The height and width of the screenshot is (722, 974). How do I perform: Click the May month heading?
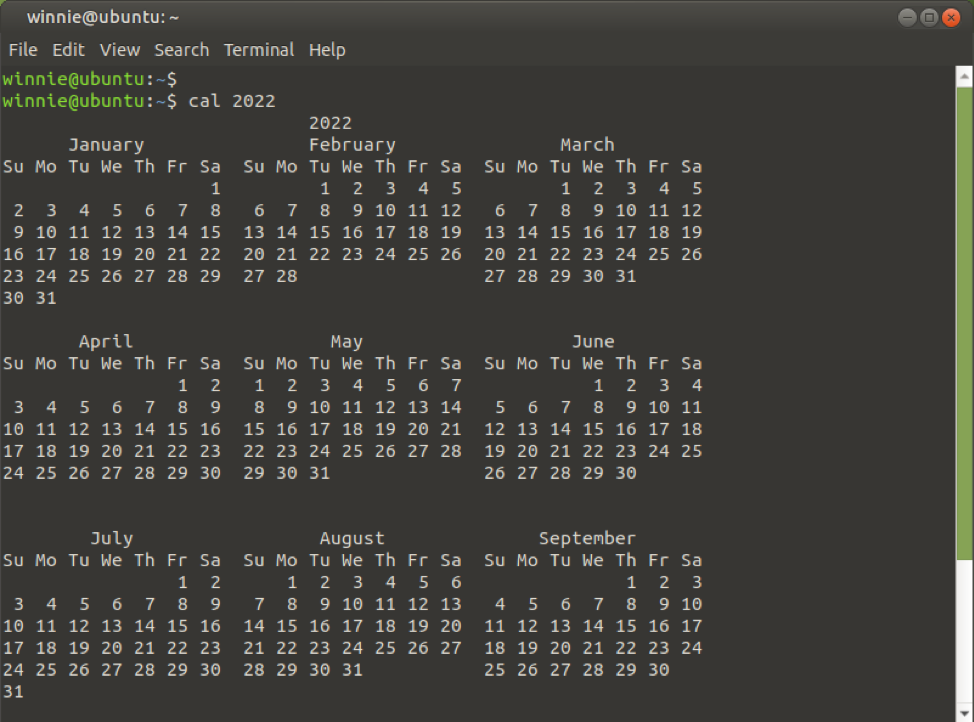click(x=347, y=342)
